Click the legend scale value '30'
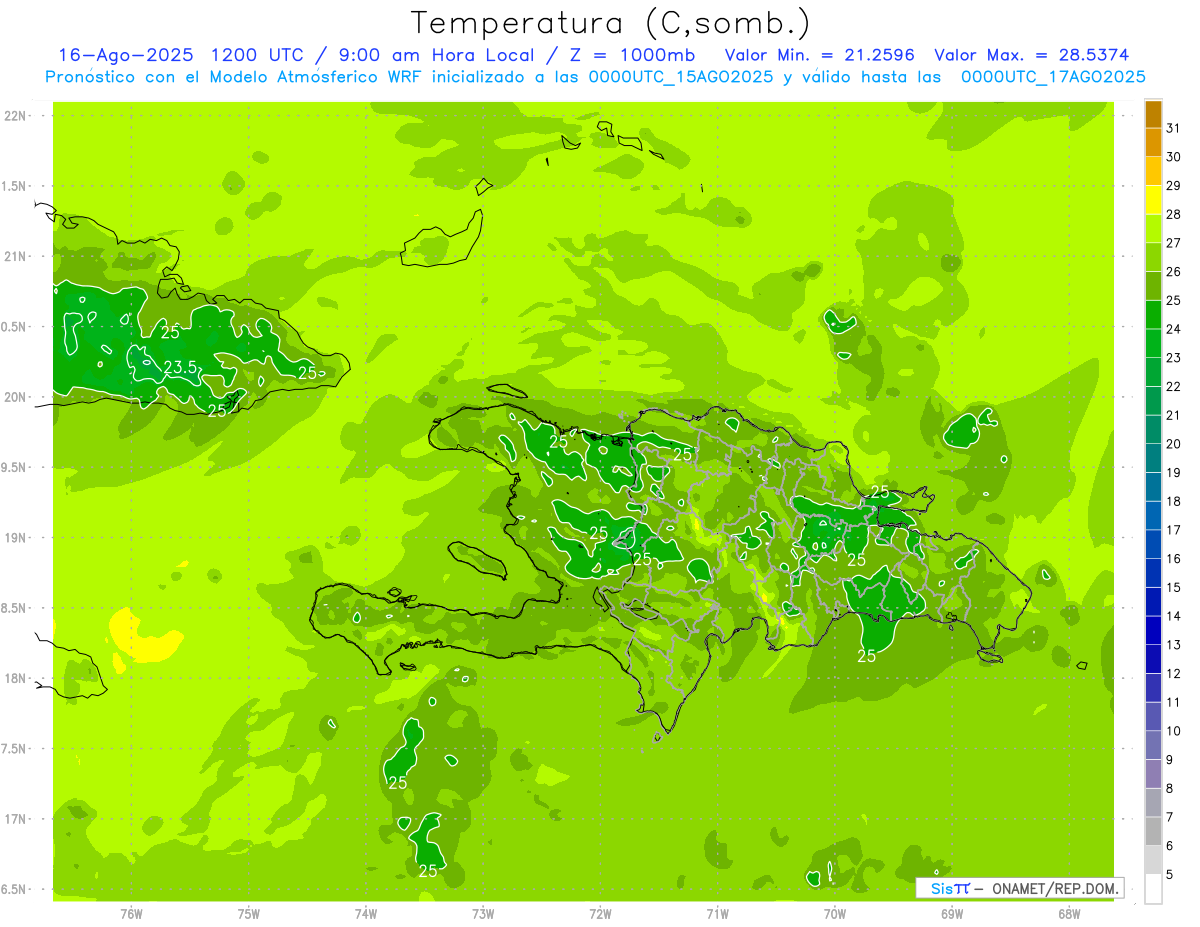Image resolution: width=1200 pixels, height=927 pixels. pos(1173,157)
